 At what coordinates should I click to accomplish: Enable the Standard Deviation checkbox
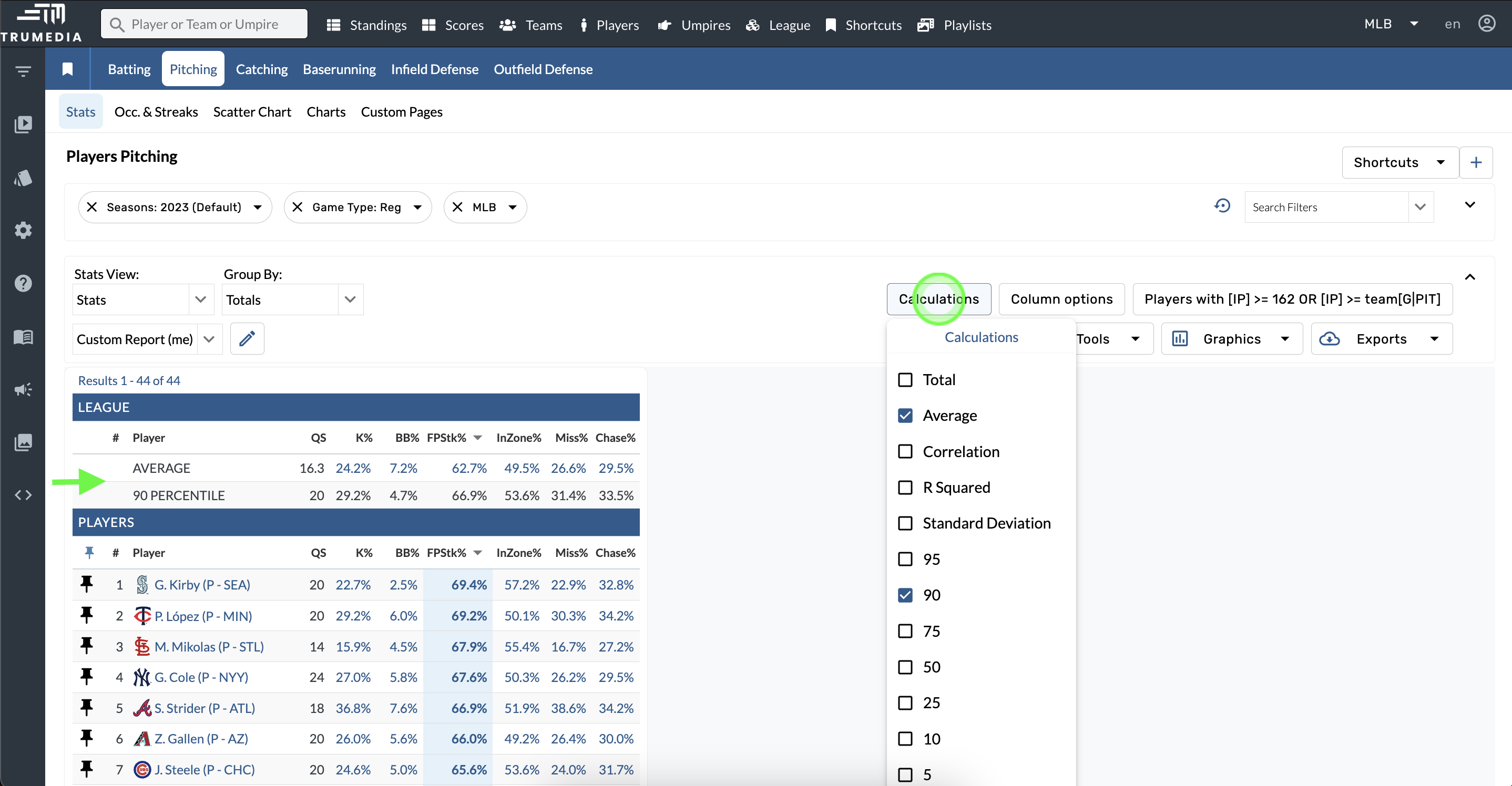click(x=906, y=523)
